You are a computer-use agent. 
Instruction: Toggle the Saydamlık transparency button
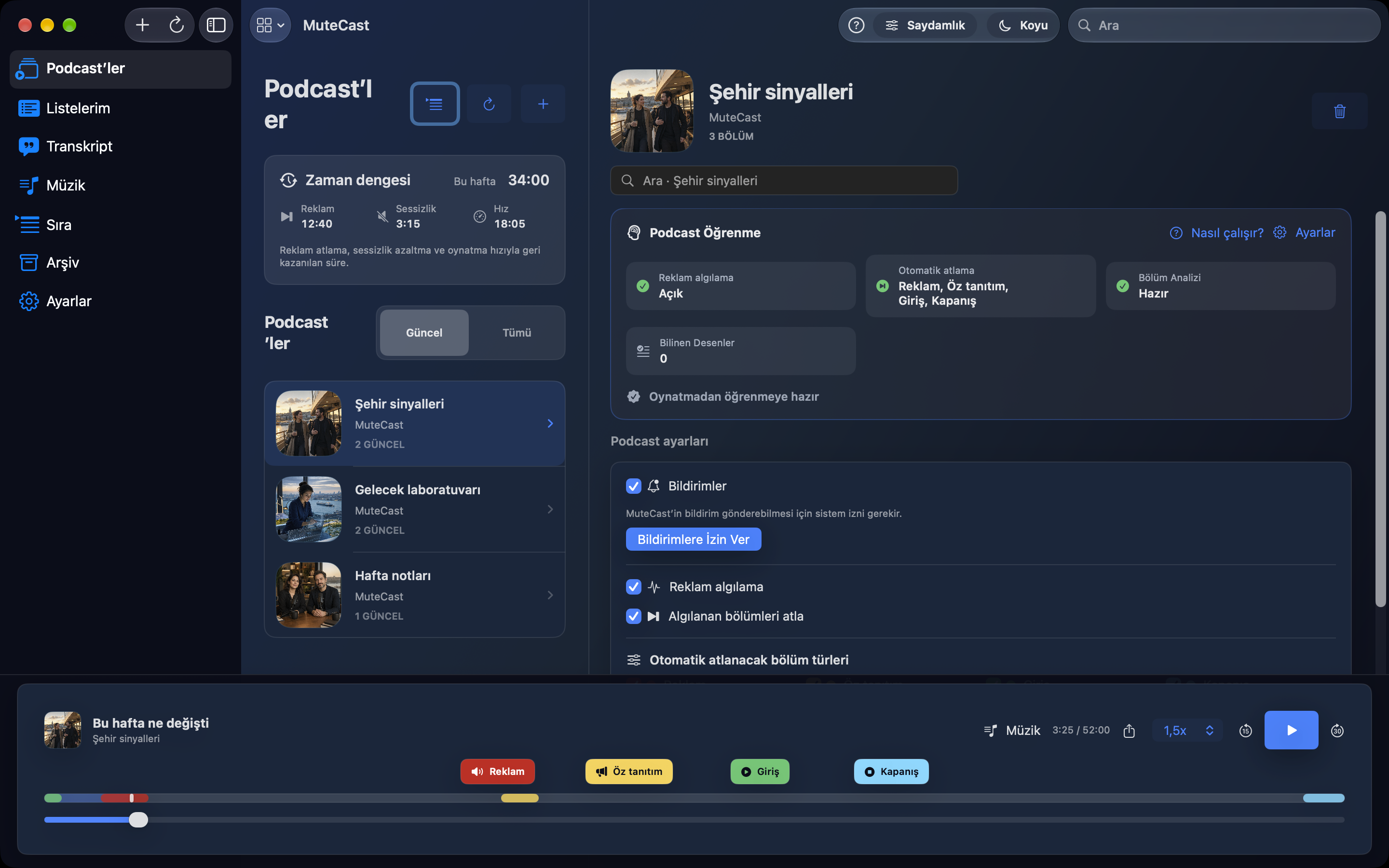(925, 25)
